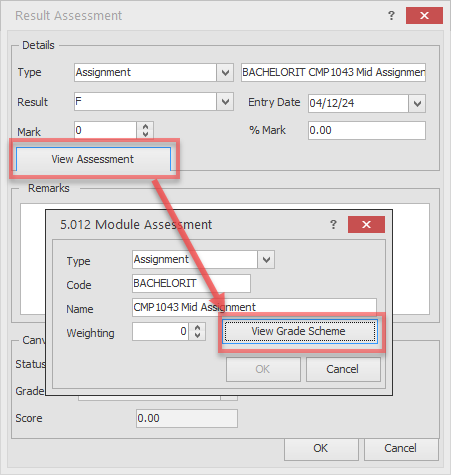Cancel the Module Assessment dialog
The height and width of the screenshot is (475, 451).
click(343, 369)
